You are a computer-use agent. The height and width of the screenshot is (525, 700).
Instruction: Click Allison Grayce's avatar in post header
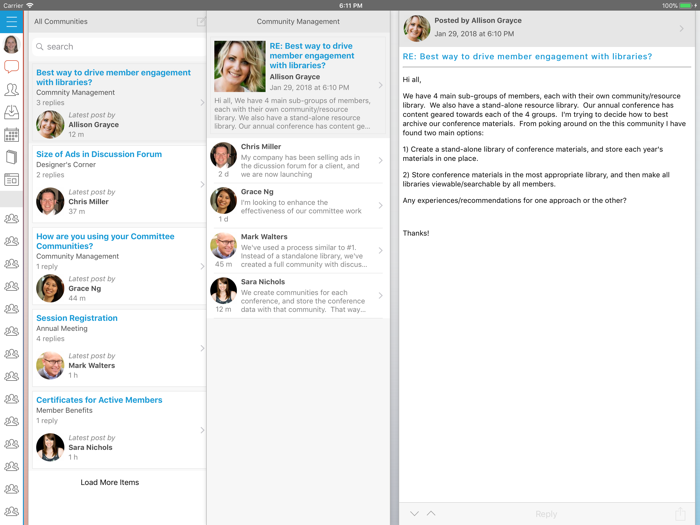coord(417,28)
